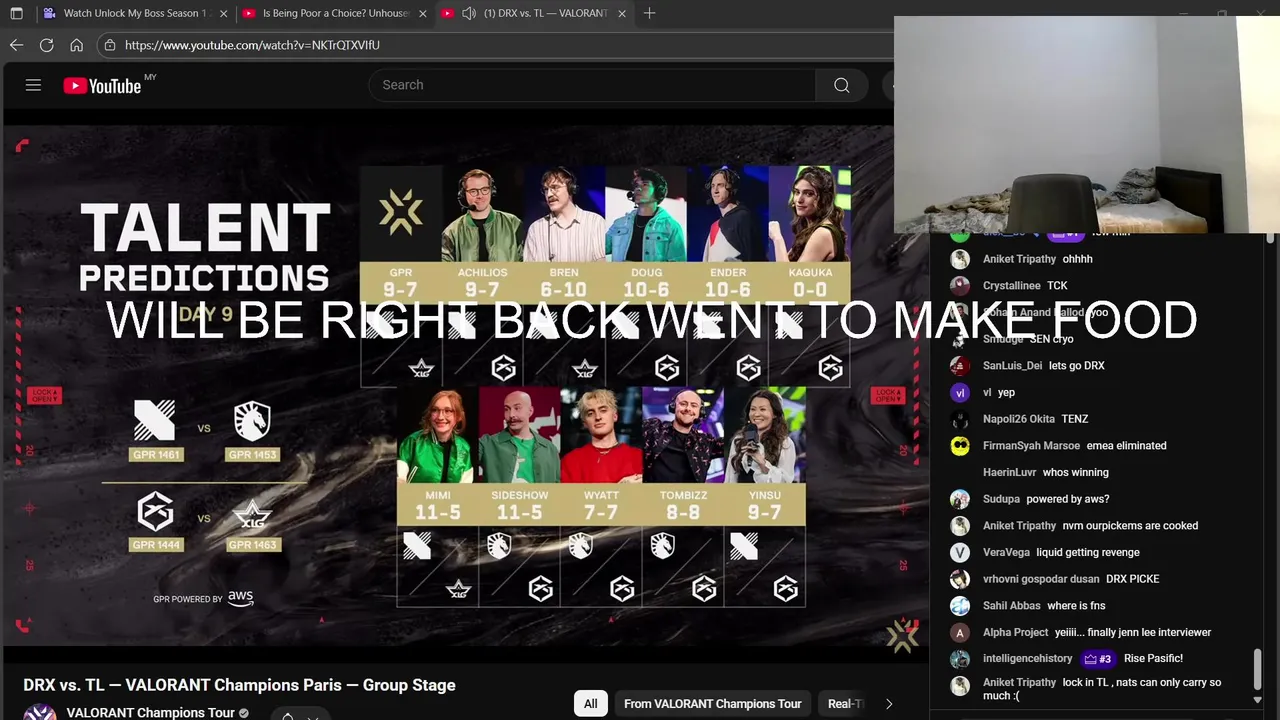The image size is (1280, 720).
Task: Click 'finally jenn lee interviewer' message
Action: [x=1133, y=633]
